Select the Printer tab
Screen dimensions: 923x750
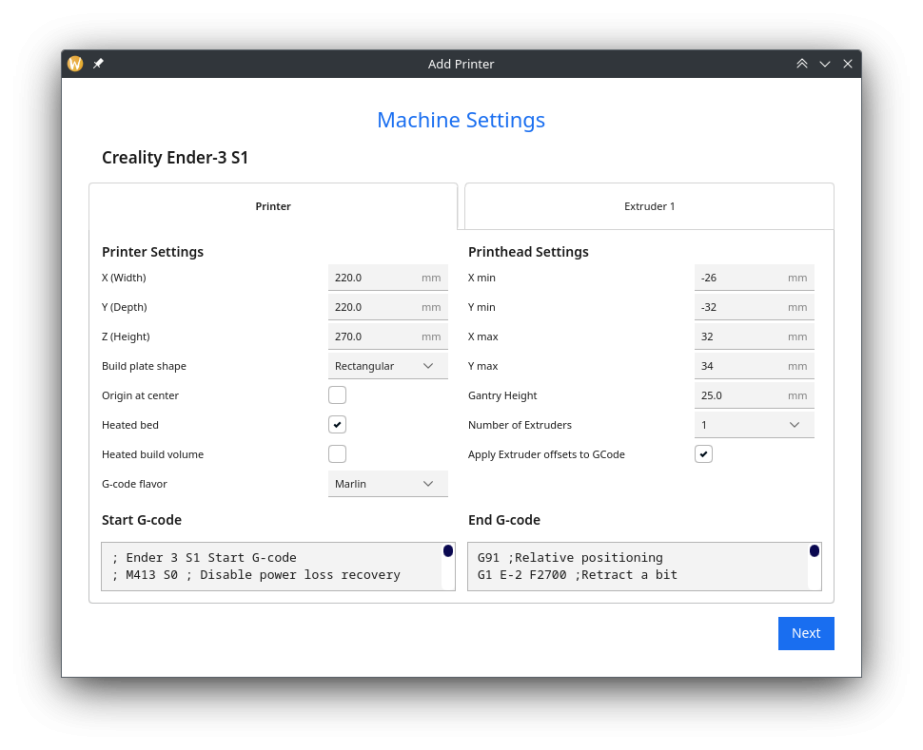coord(273,206)
